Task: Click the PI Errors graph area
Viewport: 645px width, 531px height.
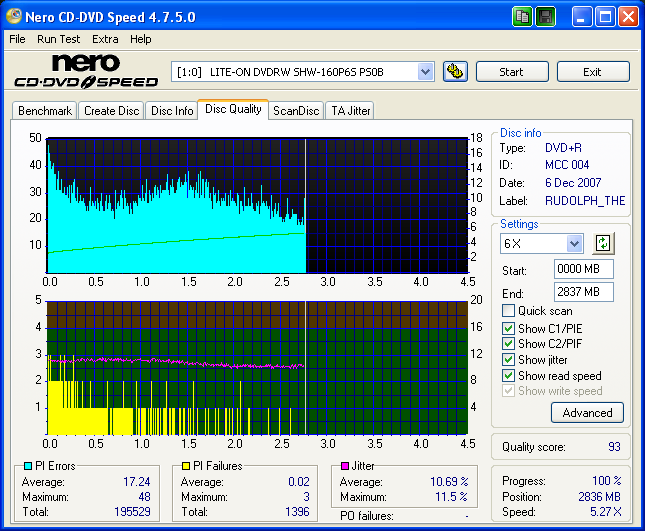Action: (258, 205)
